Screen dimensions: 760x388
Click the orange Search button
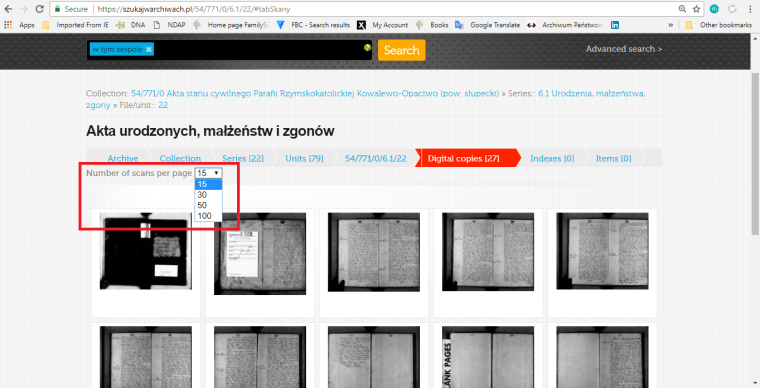click(401, 50)
